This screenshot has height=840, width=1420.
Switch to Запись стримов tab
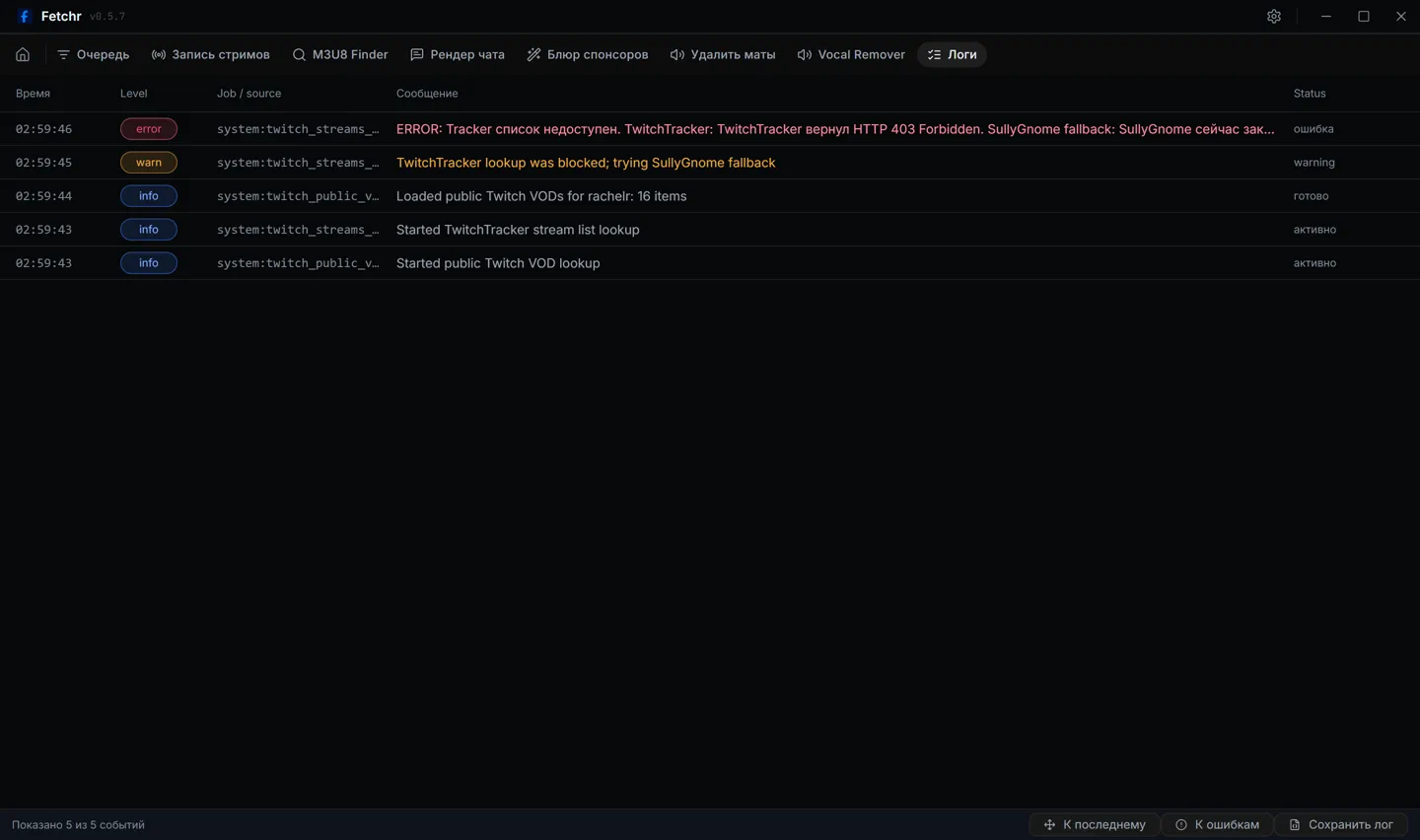(x=210, y=54)
